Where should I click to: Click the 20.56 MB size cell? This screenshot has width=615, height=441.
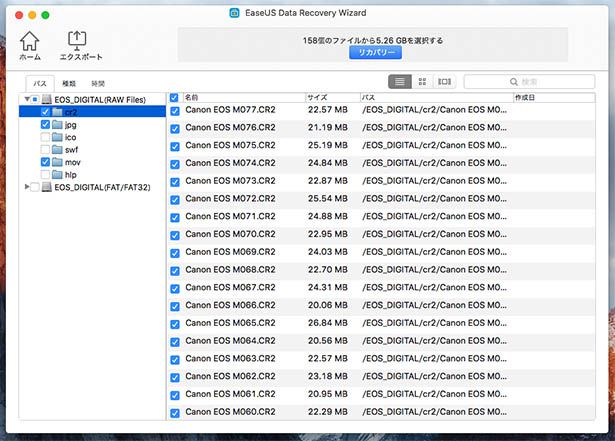point(328,341)
